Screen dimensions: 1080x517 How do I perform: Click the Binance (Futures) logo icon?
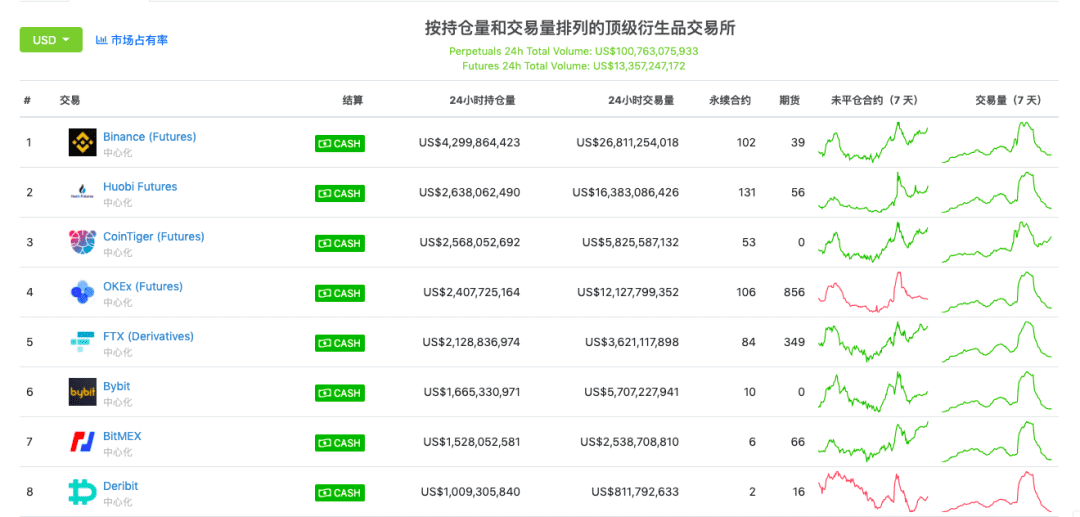click(83, 143)
